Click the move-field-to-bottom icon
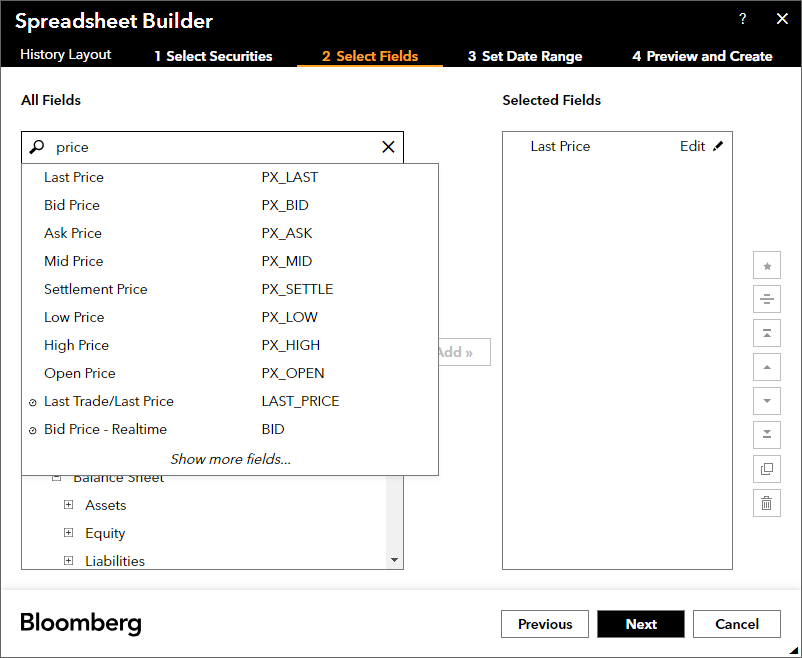 766,435
